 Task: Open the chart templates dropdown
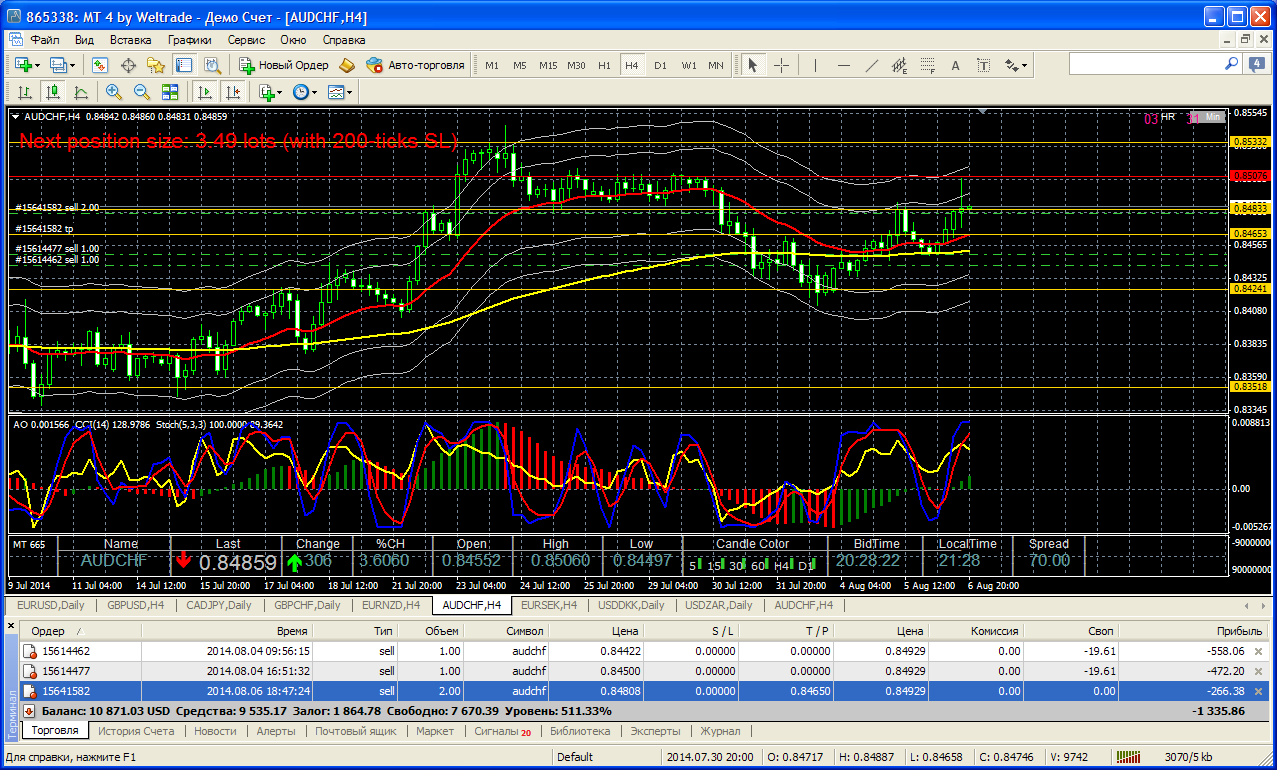click(x=340, y=92)
